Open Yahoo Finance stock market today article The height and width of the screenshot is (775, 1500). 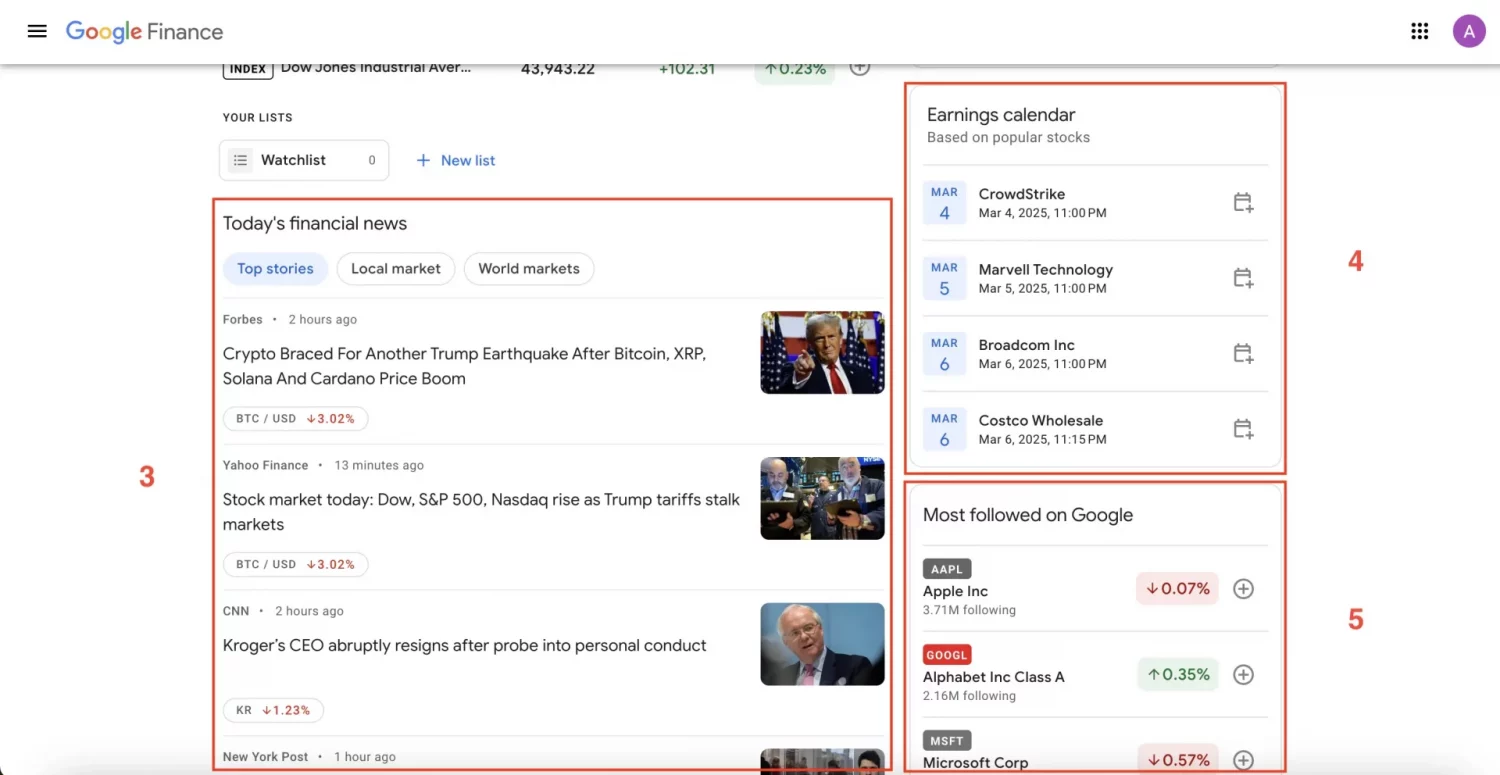(x=481, y=512)
